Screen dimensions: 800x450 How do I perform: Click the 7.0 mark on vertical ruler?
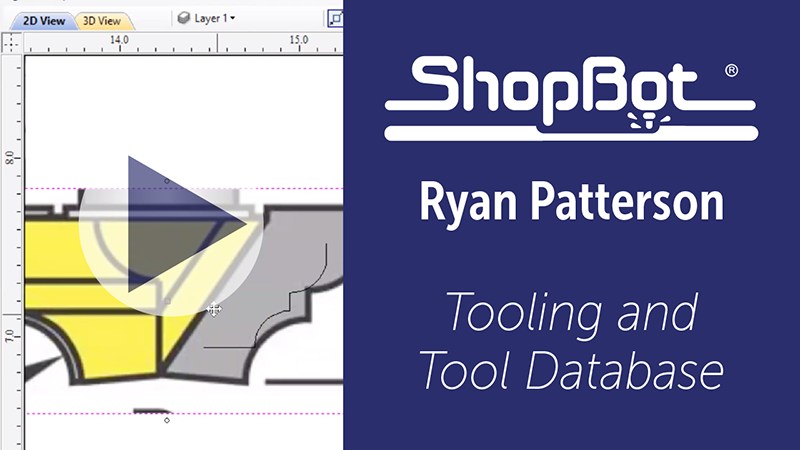[10, 336]
